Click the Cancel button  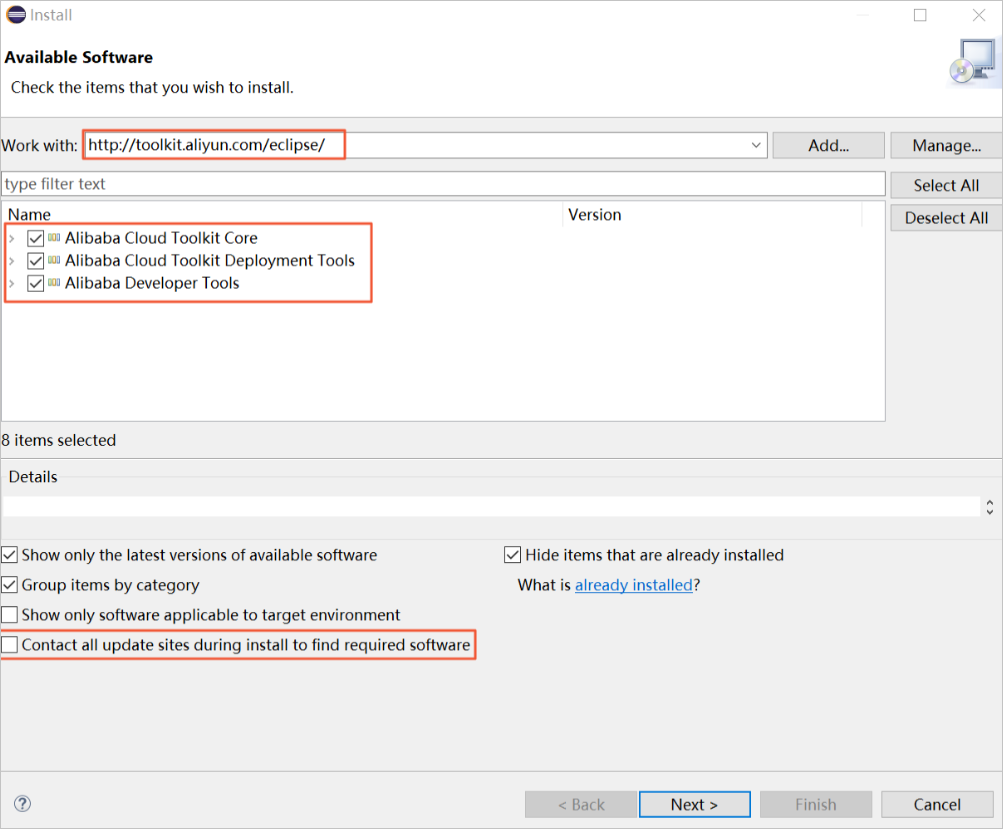[937, 804]
